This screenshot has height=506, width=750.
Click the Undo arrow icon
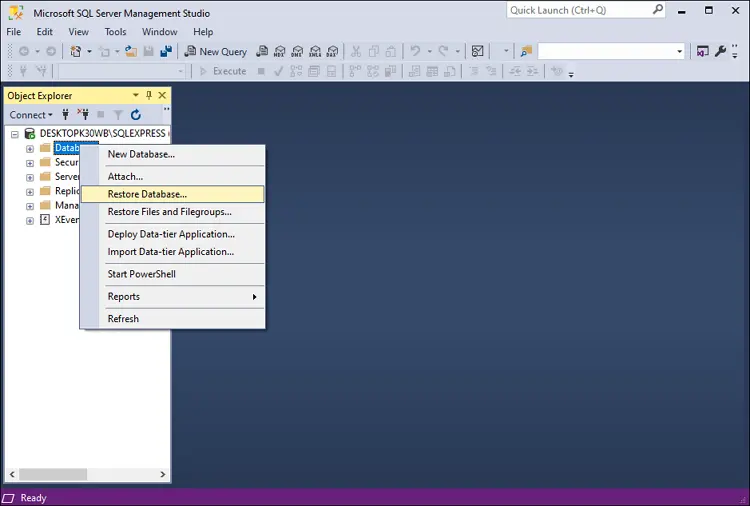point(415,51)
